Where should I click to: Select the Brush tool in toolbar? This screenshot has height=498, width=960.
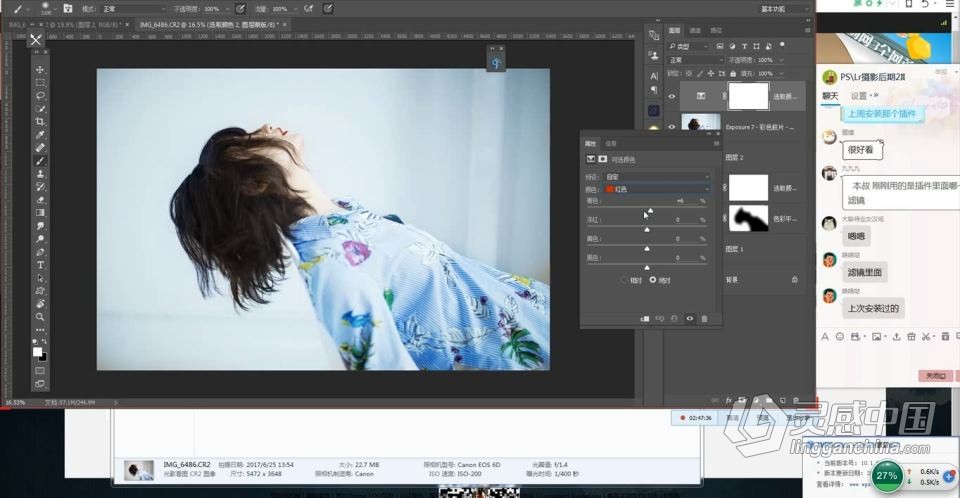(40, 160)
